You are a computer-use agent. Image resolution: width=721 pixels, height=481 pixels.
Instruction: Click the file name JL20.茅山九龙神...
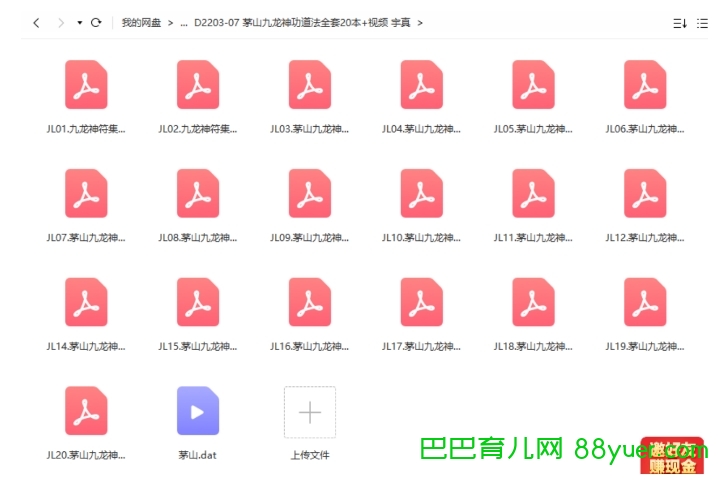(86, 455)
